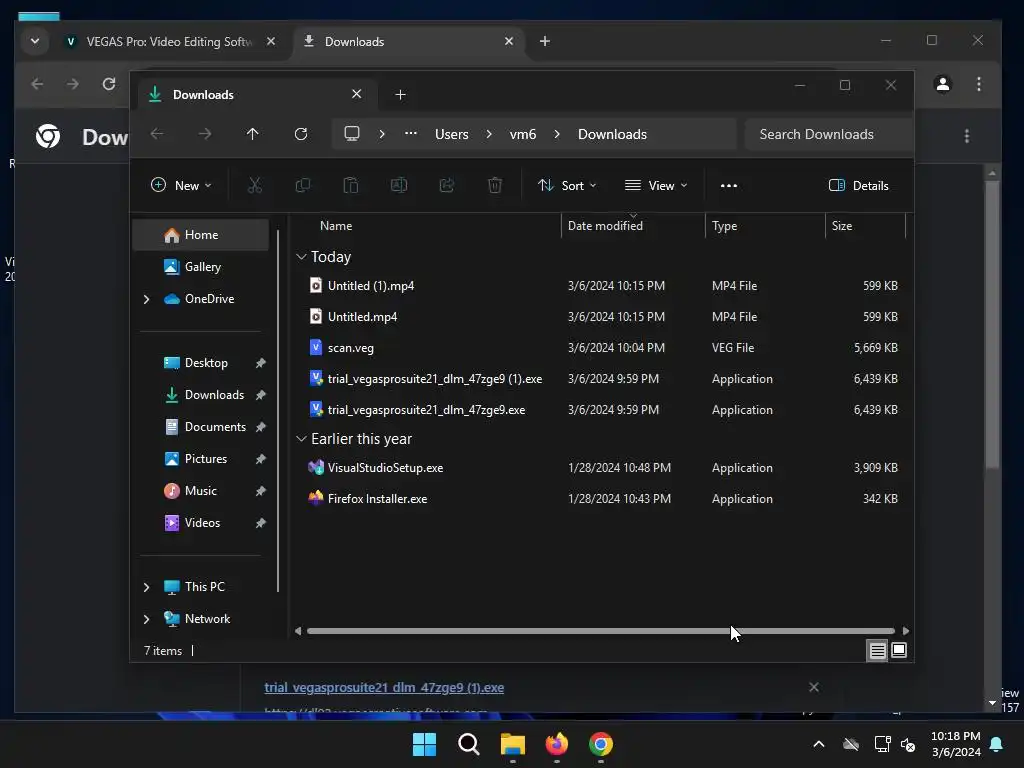Click Users in the address breadcrumb
The image size is (1024, 768).
point(452,134)
